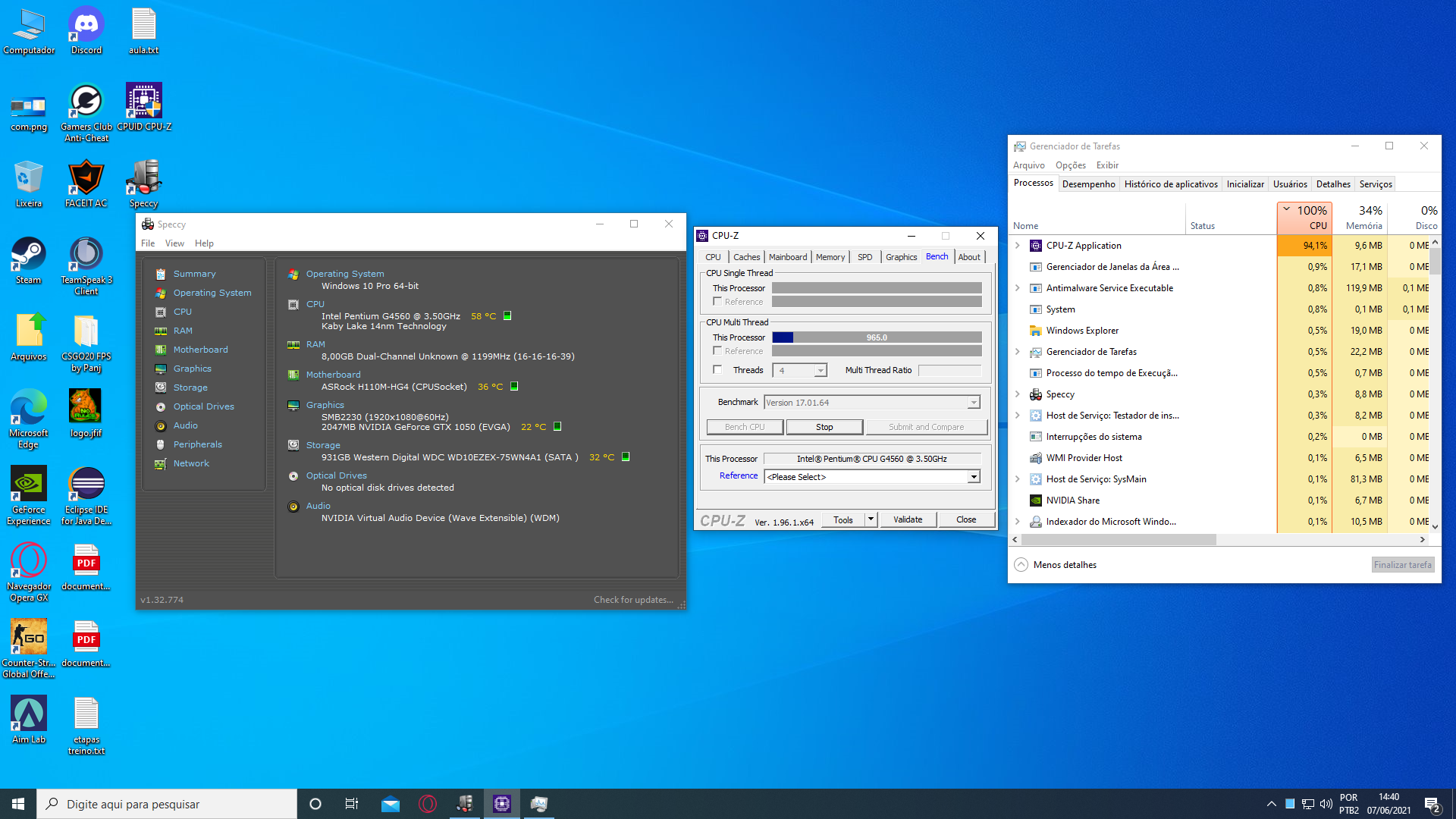Open the Opções menu in Task Manager
1456x819 pixels.
pyautogui.click(x=1070, y=165)
